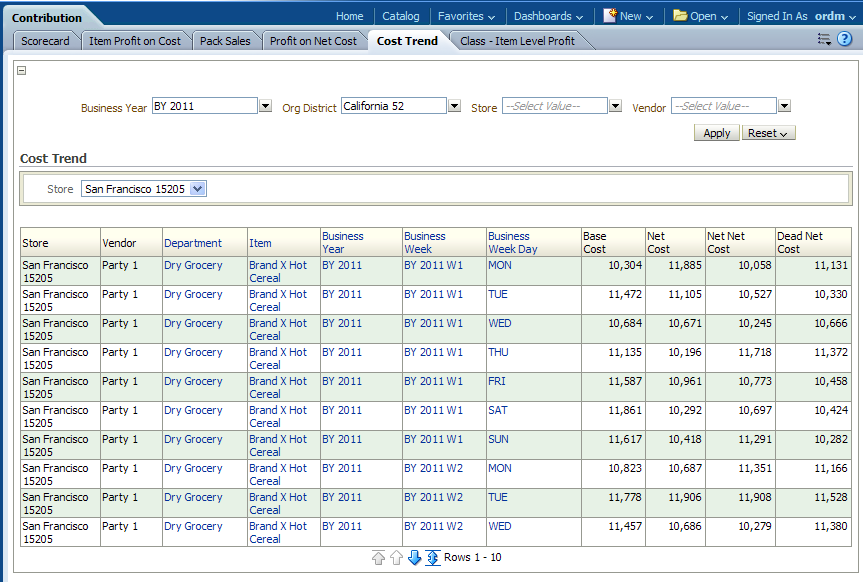Image resolution: width=863 pixels, height=582 pixels.
Task: Click the blue Next Rows down arrow
Action: (x=414, y=558)
